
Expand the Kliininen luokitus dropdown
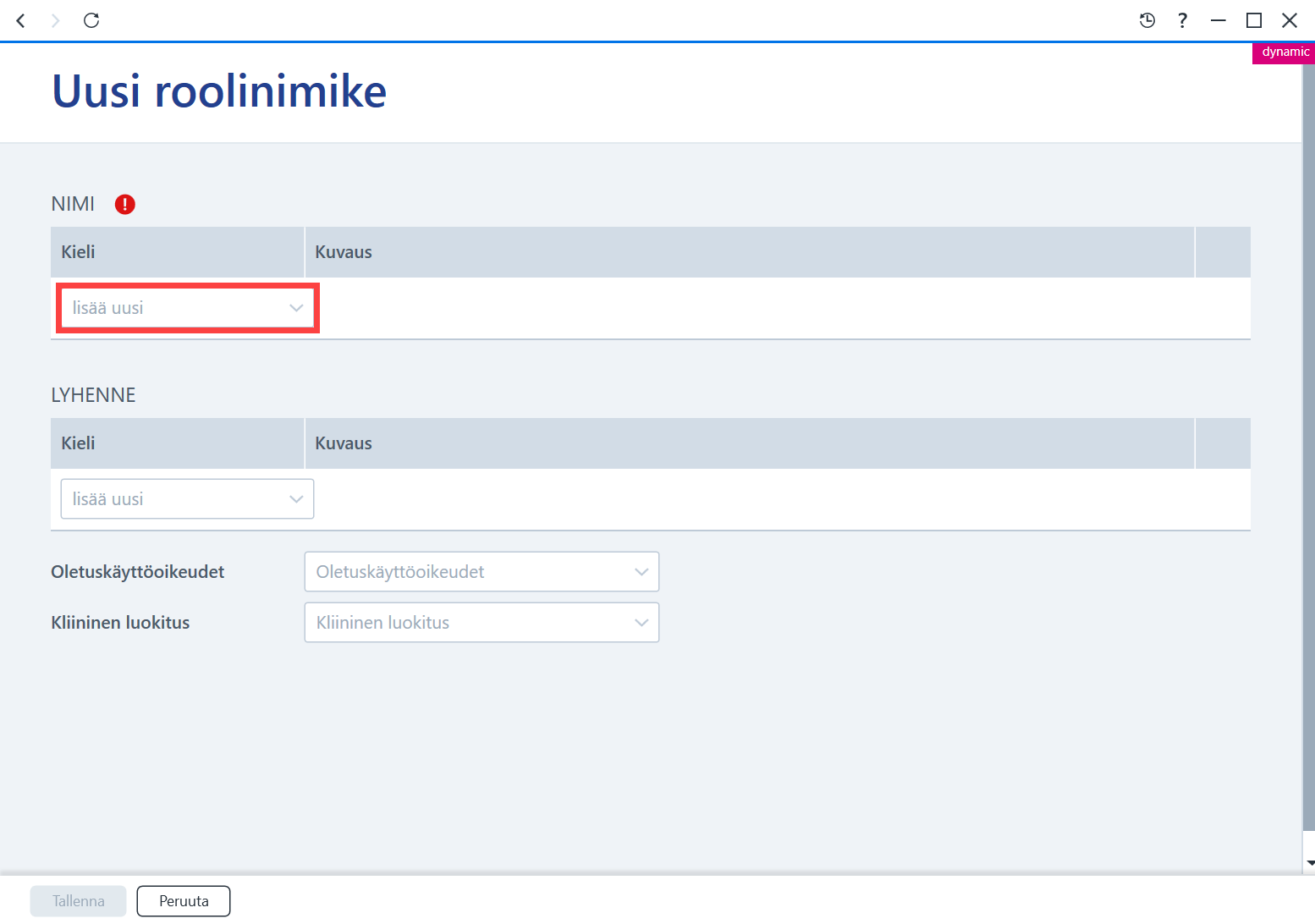click(x=481, y=623)
